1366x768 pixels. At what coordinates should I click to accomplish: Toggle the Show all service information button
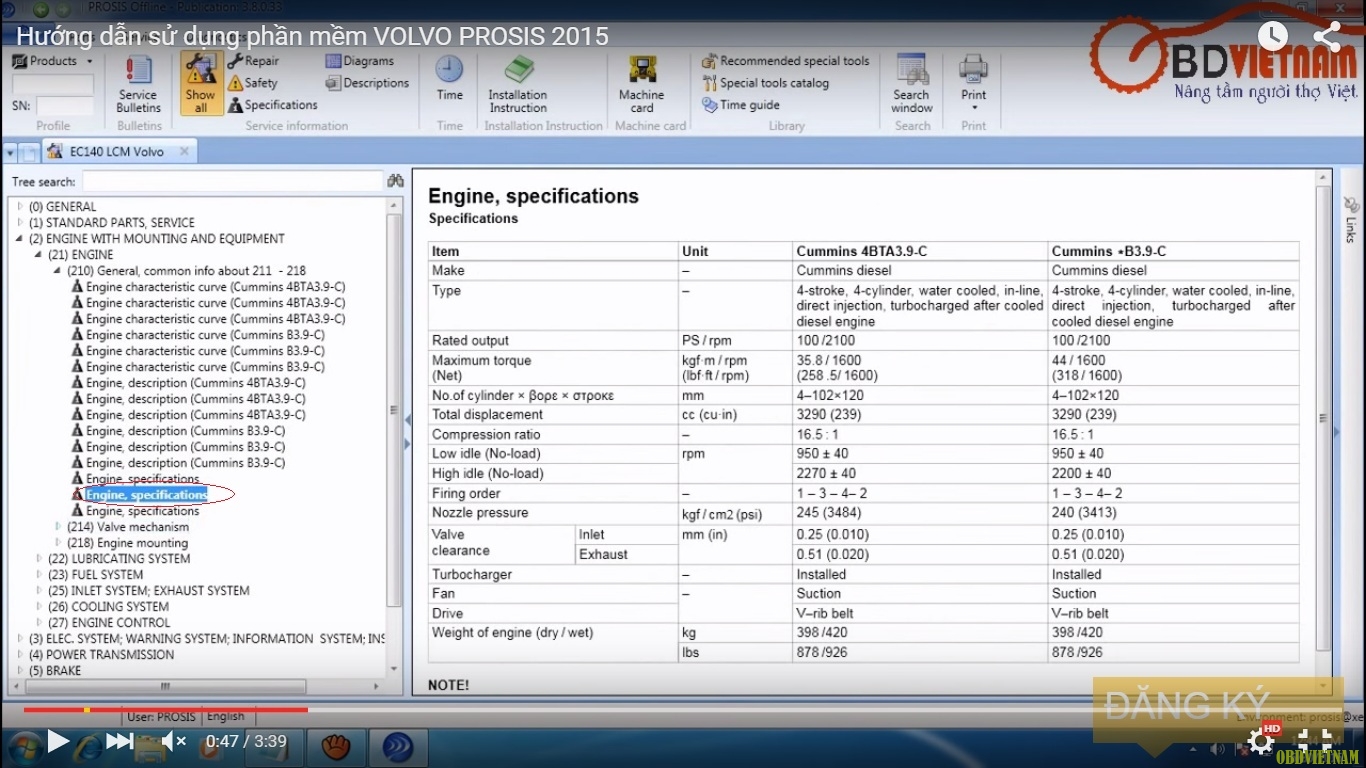pos(200,85)
